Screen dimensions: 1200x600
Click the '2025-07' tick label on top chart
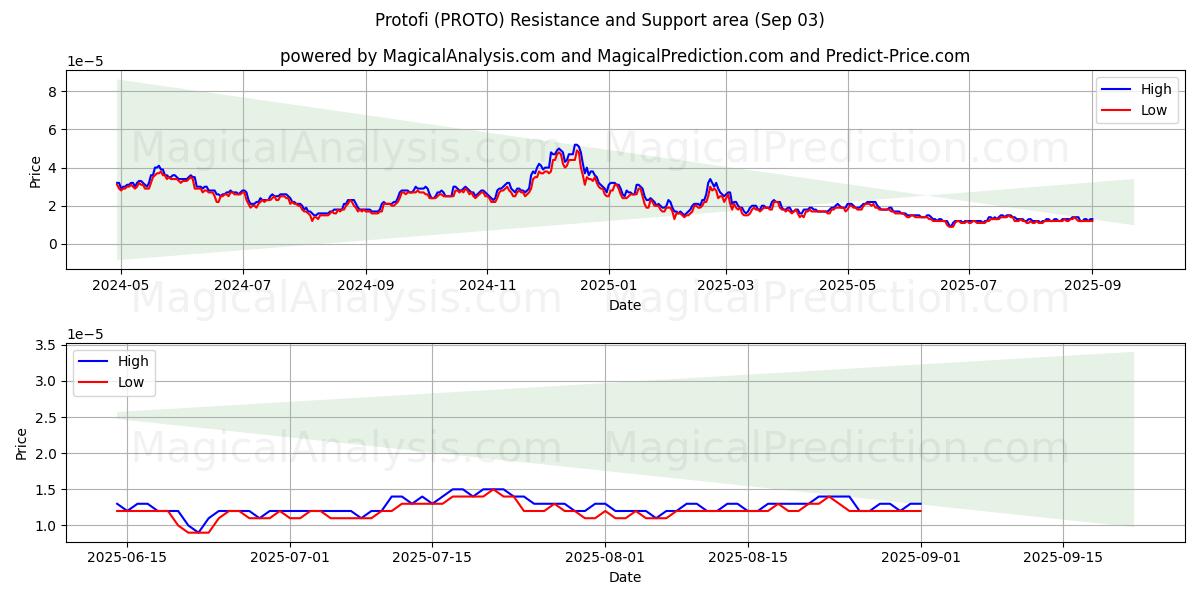pos(969,285)
